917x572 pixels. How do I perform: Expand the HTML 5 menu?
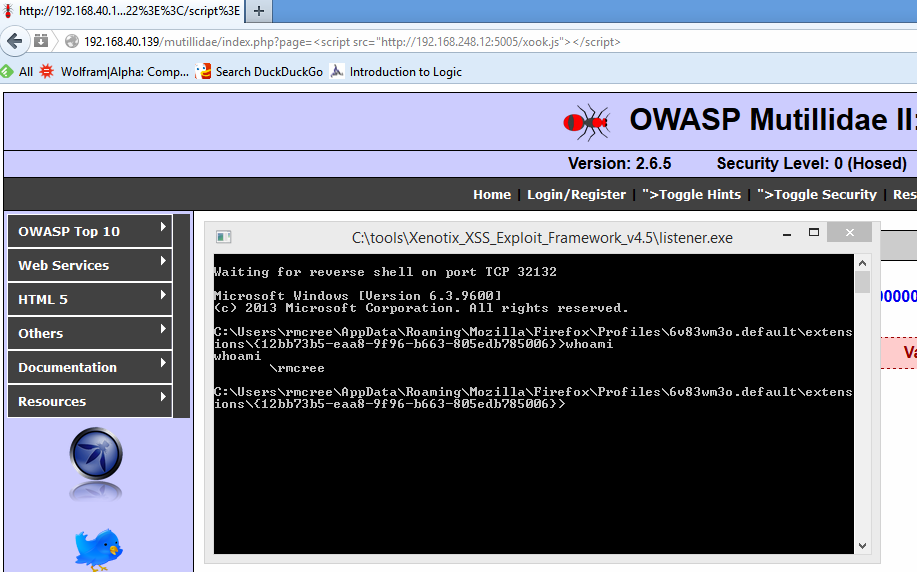(x=90, y=299)
